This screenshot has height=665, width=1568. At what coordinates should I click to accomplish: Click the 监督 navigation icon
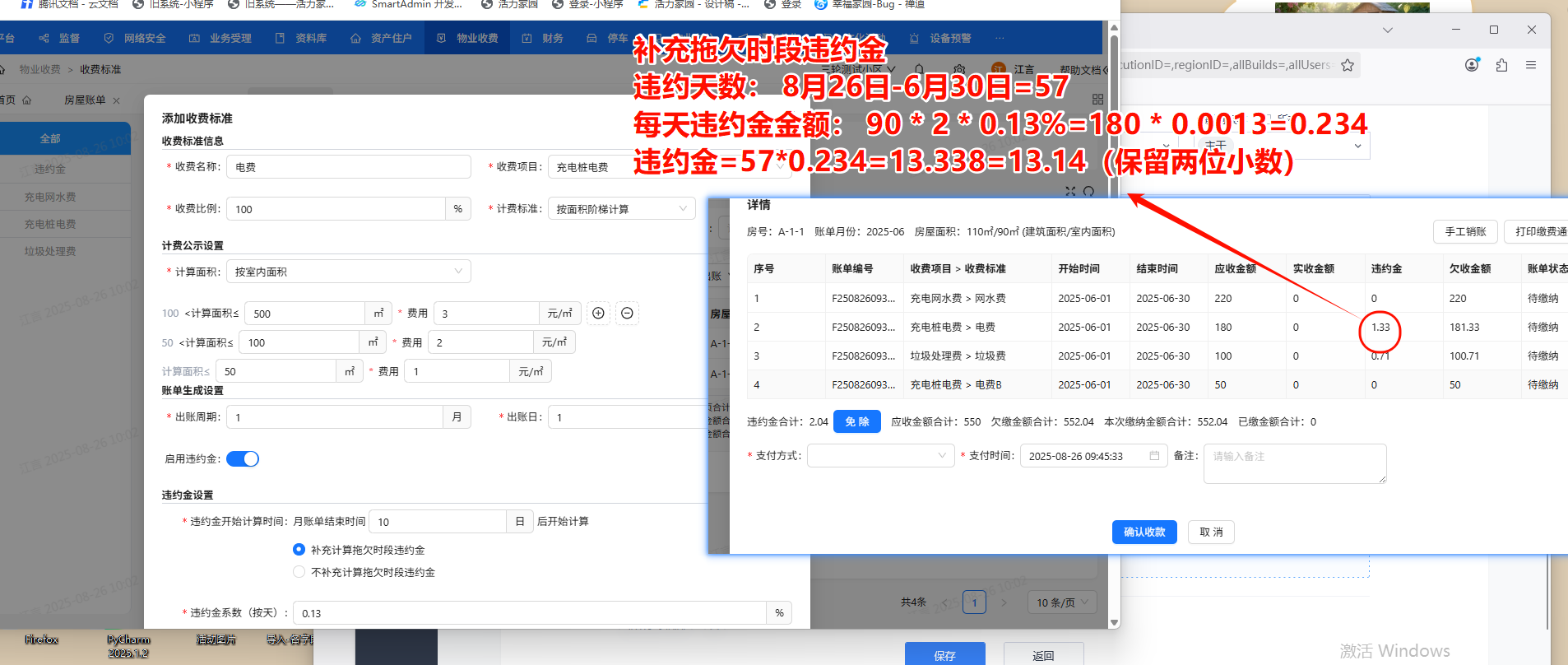point(44,38)
